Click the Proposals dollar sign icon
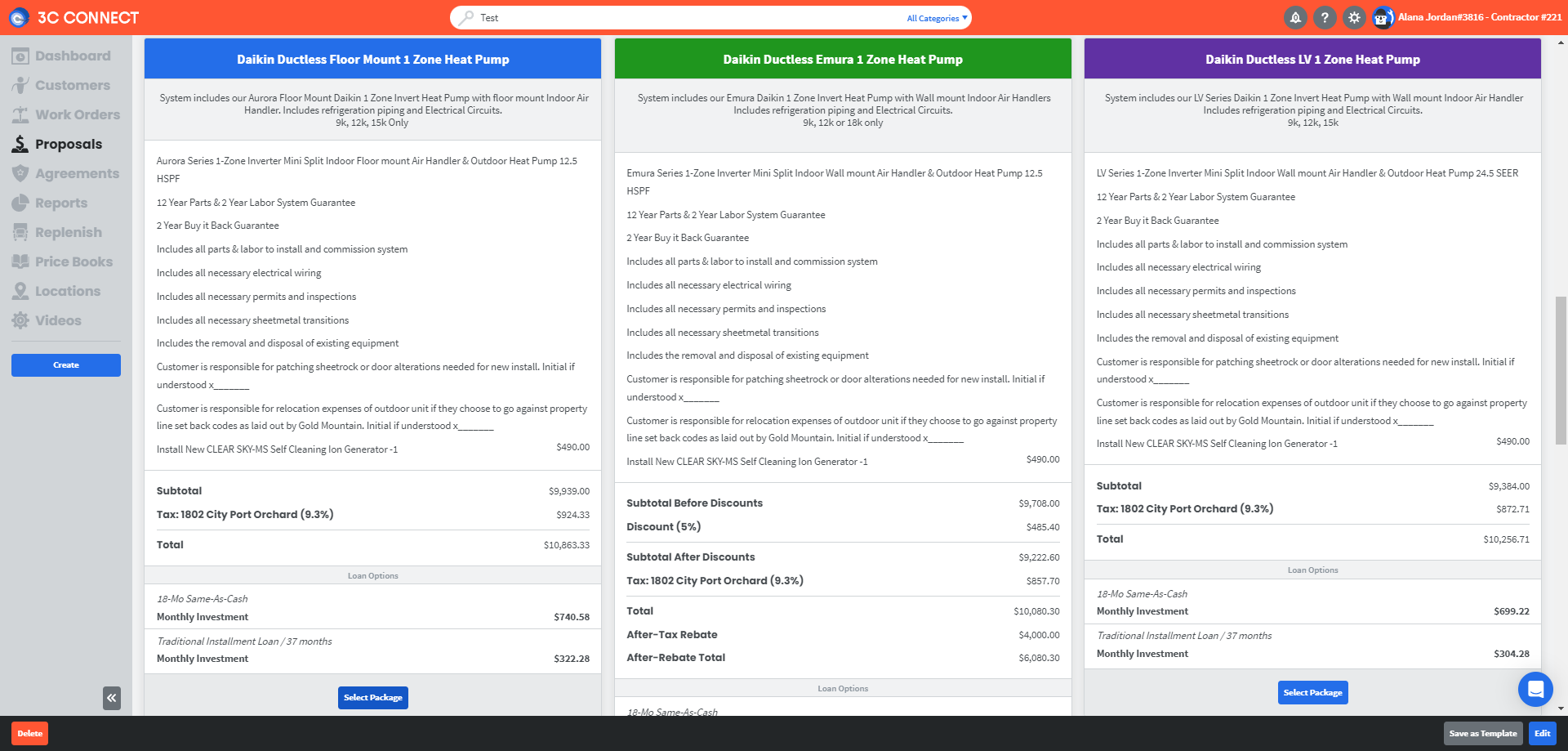 [20, 144]
